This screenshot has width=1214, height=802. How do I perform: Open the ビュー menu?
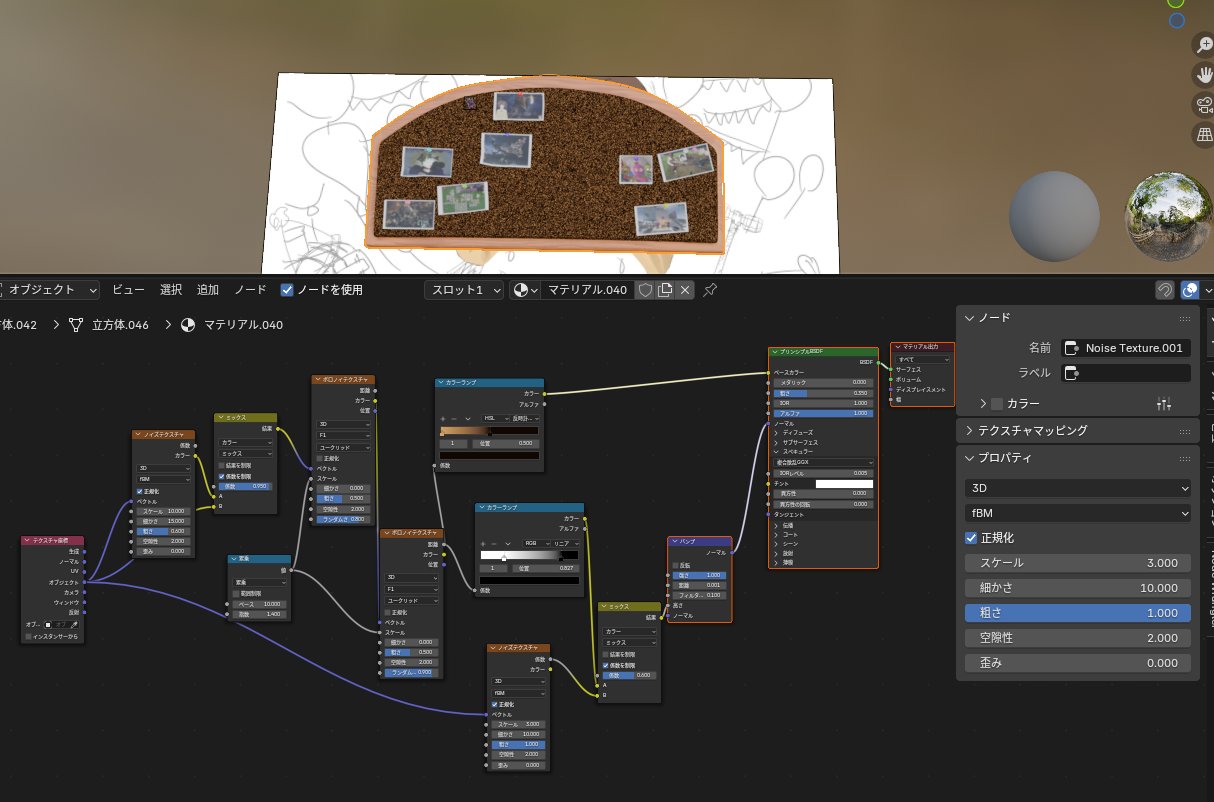point(128,290)
